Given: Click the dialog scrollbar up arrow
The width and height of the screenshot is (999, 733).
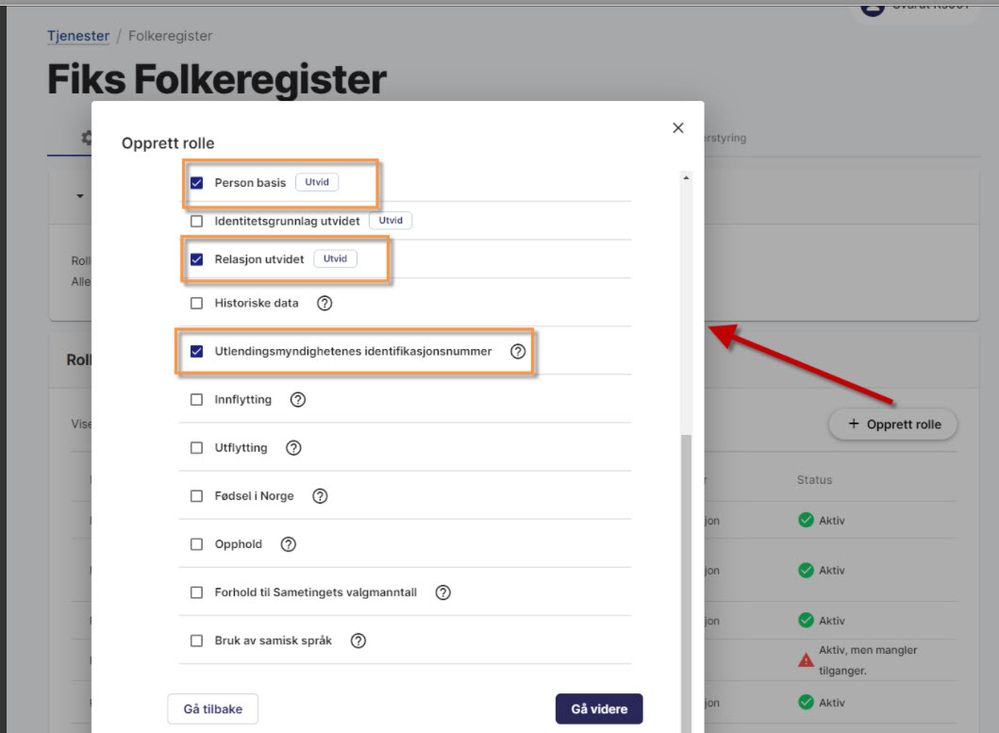Looking at the screenshot, I should coord(686,178).
